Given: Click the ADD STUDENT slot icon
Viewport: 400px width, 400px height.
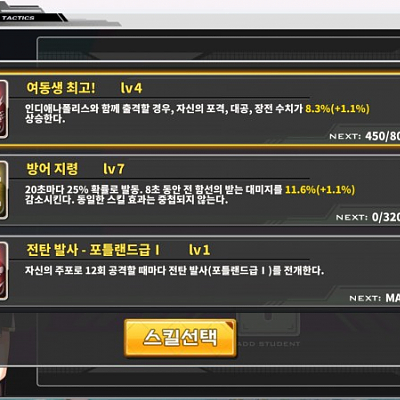Looking at the screenshot, I should [270, 328].
